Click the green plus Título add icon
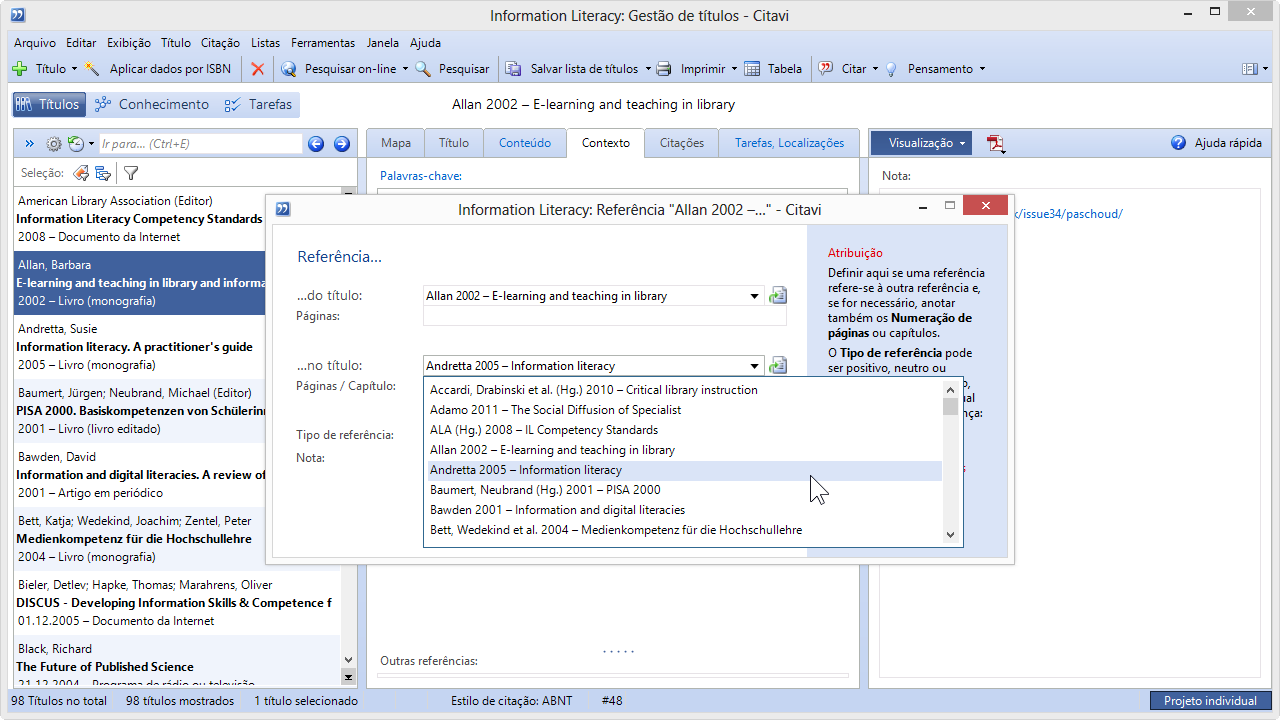This screenshot has width=1280, height=720. (x=20, y=69)
